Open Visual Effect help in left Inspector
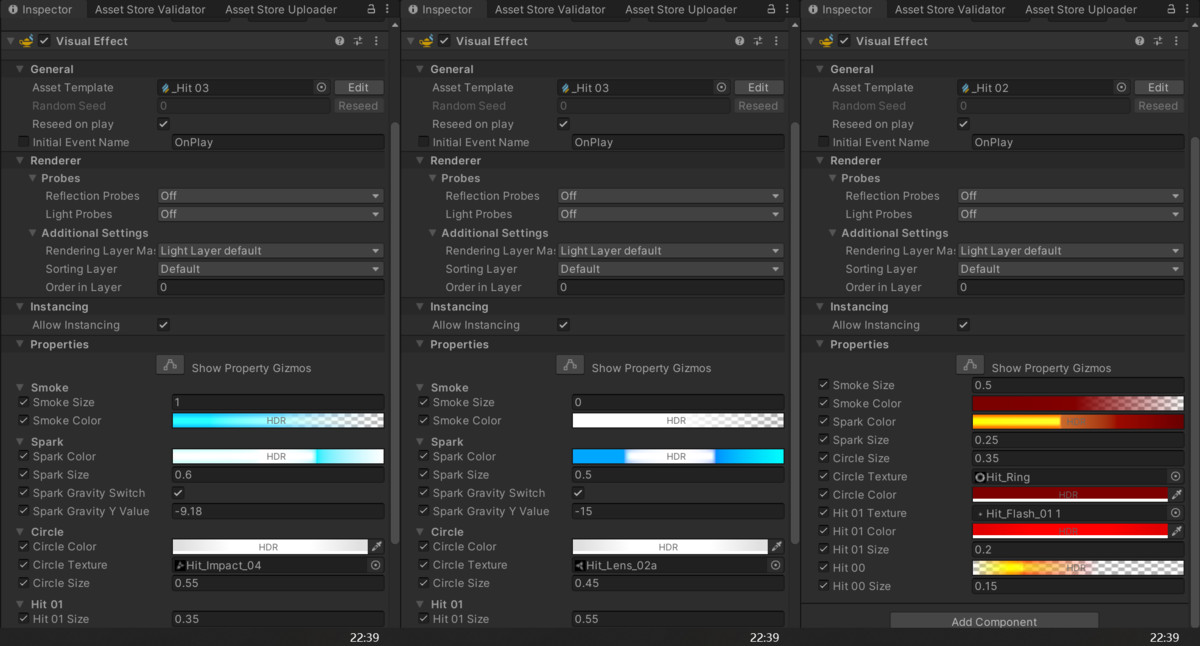This screenshot has height=646, width=1200. pyautogui.click(x=340, y=41)
